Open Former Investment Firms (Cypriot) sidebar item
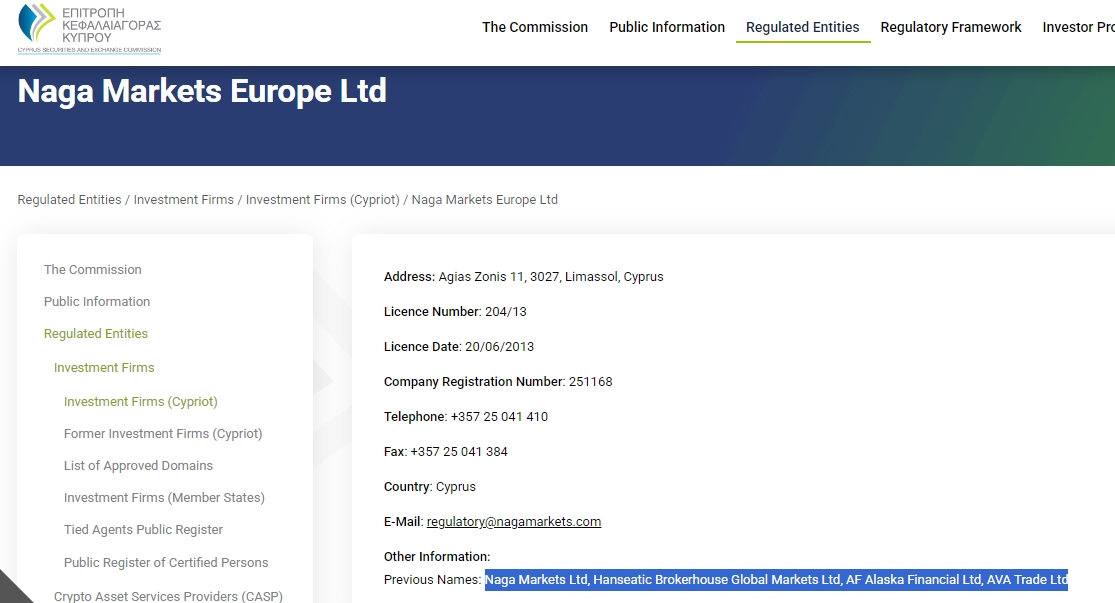Viewport: 1115px width, 603px height. pos(163,434)
